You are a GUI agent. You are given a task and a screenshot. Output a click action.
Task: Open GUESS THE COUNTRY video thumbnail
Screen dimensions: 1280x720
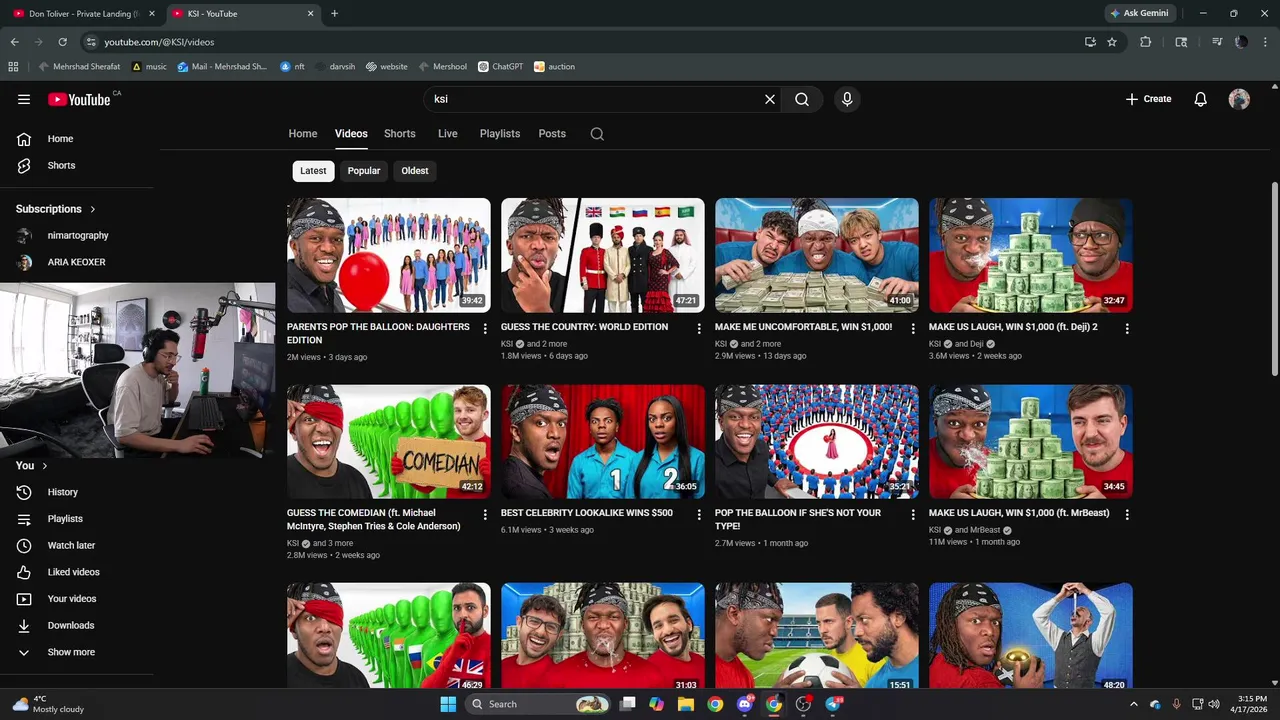(603, 255)
